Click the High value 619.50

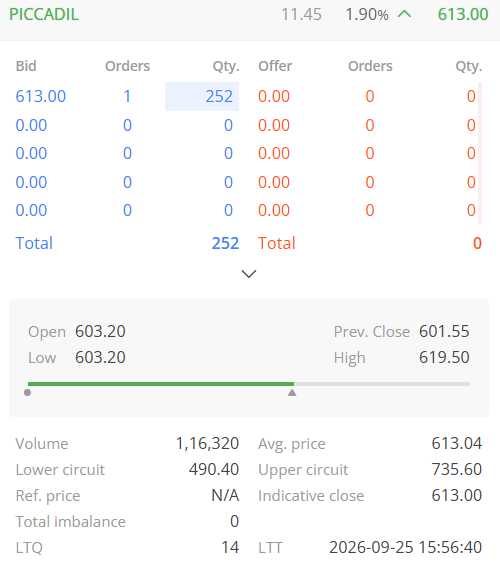click(444, 357)
